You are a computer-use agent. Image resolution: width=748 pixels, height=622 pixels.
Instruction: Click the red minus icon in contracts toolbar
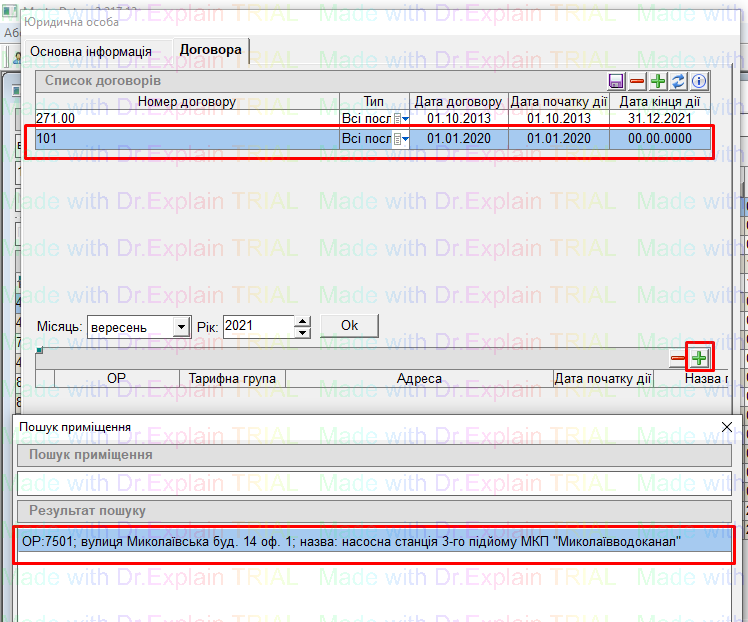tap(638, 82)
